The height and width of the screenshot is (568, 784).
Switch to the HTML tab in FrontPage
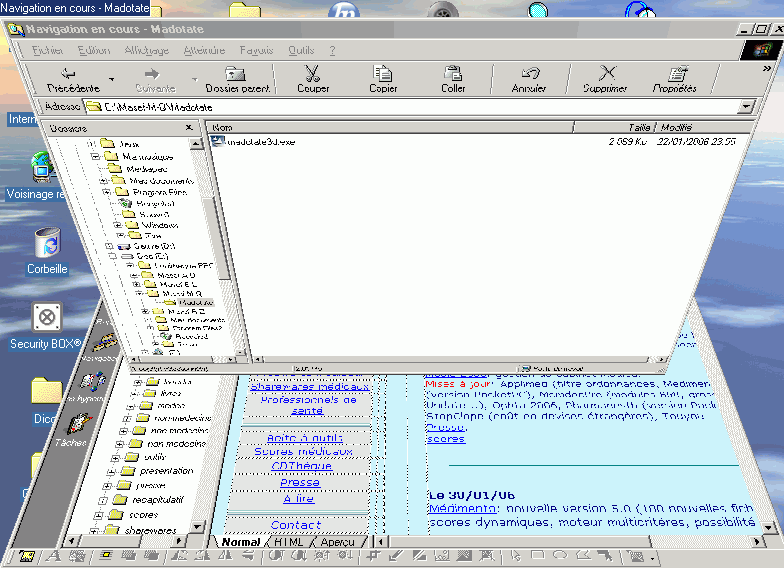[x=289, y=542]
